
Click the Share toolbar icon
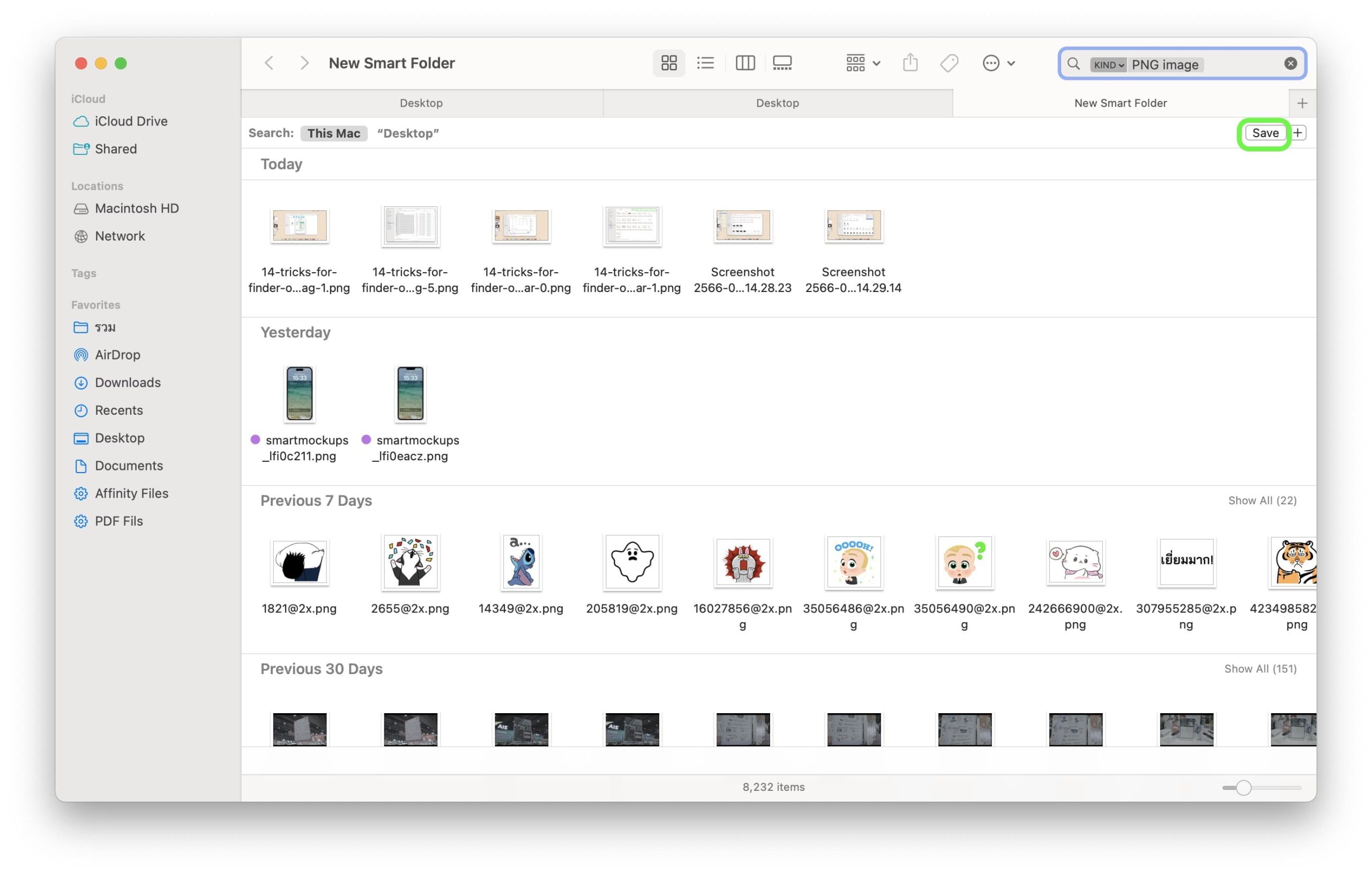[910, 63]
